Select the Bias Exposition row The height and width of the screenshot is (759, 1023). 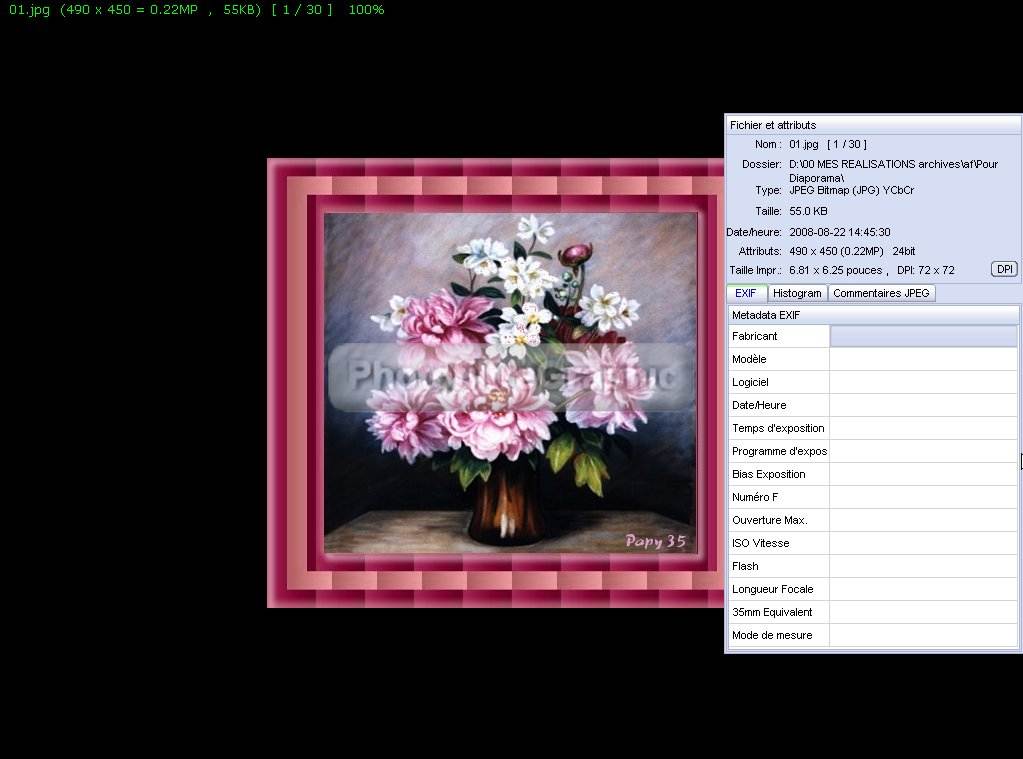tap(779, 474)
